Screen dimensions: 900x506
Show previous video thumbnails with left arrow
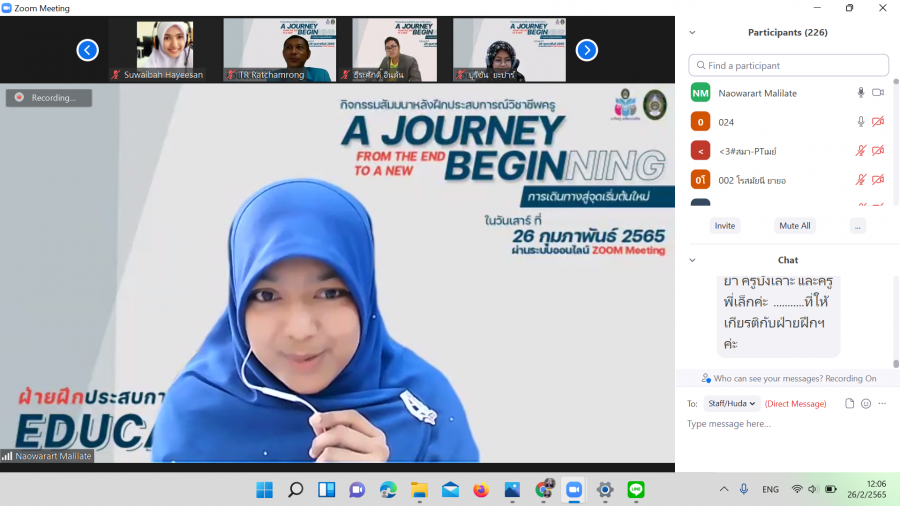click(x=88, y=50)
